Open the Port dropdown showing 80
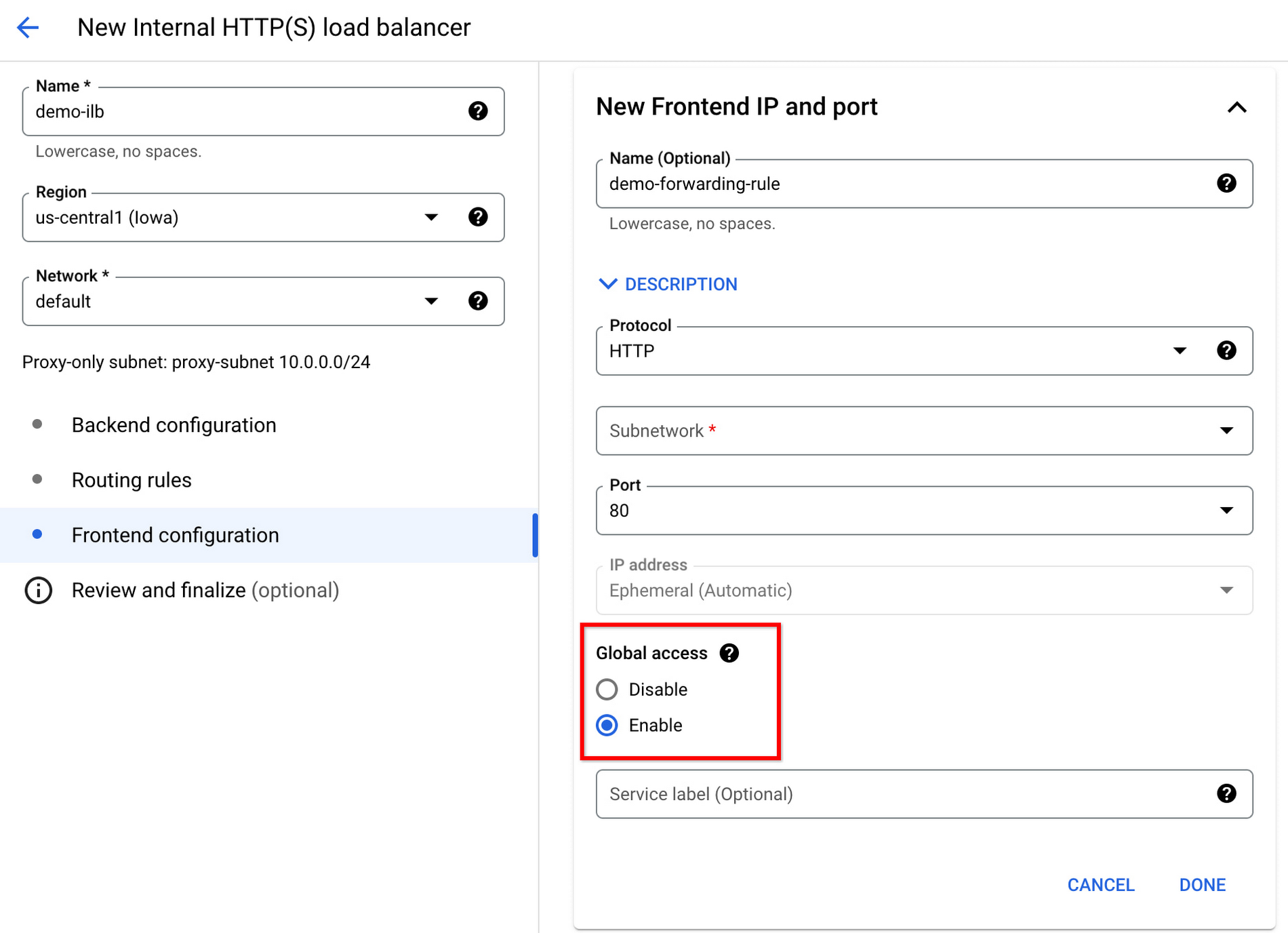The height and width of the screenshot is (933, 1288). click(1226, 510)
